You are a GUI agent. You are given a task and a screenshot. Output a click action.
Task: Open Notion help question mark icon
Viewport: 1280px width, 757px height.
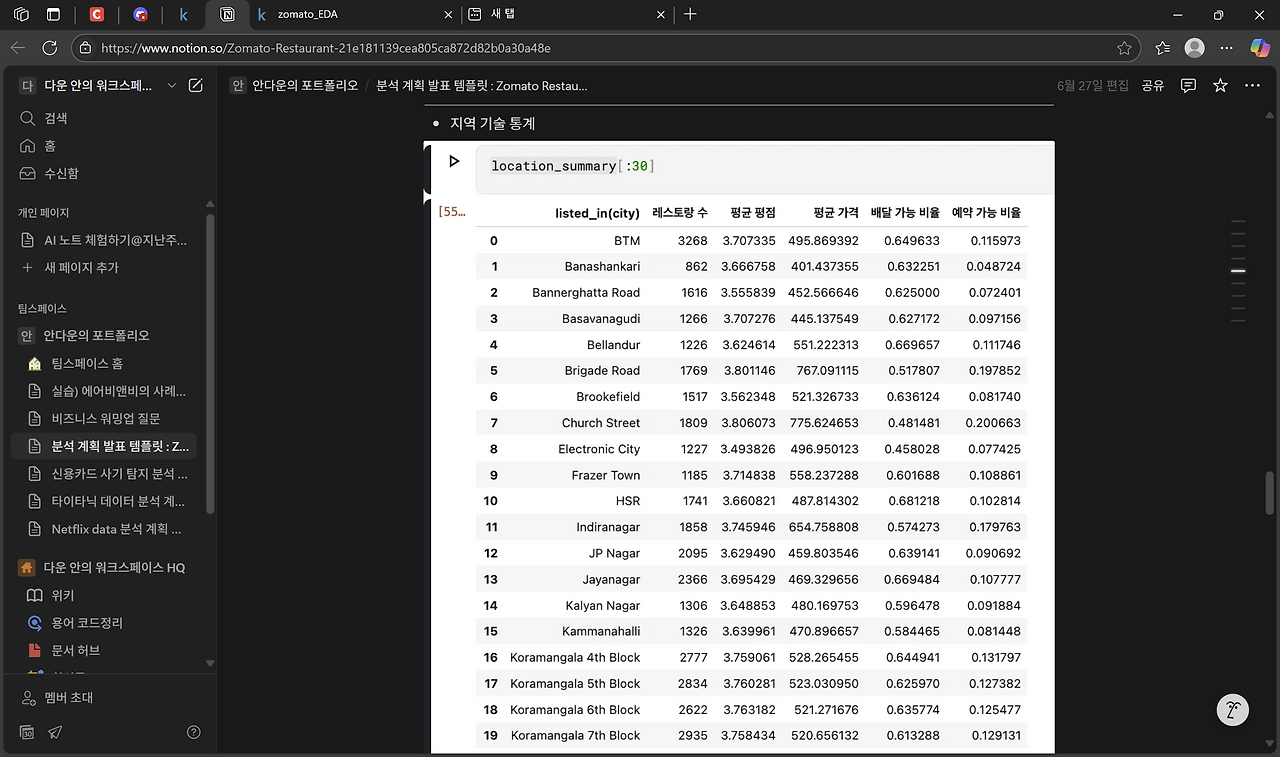click(x=194, y=732)
